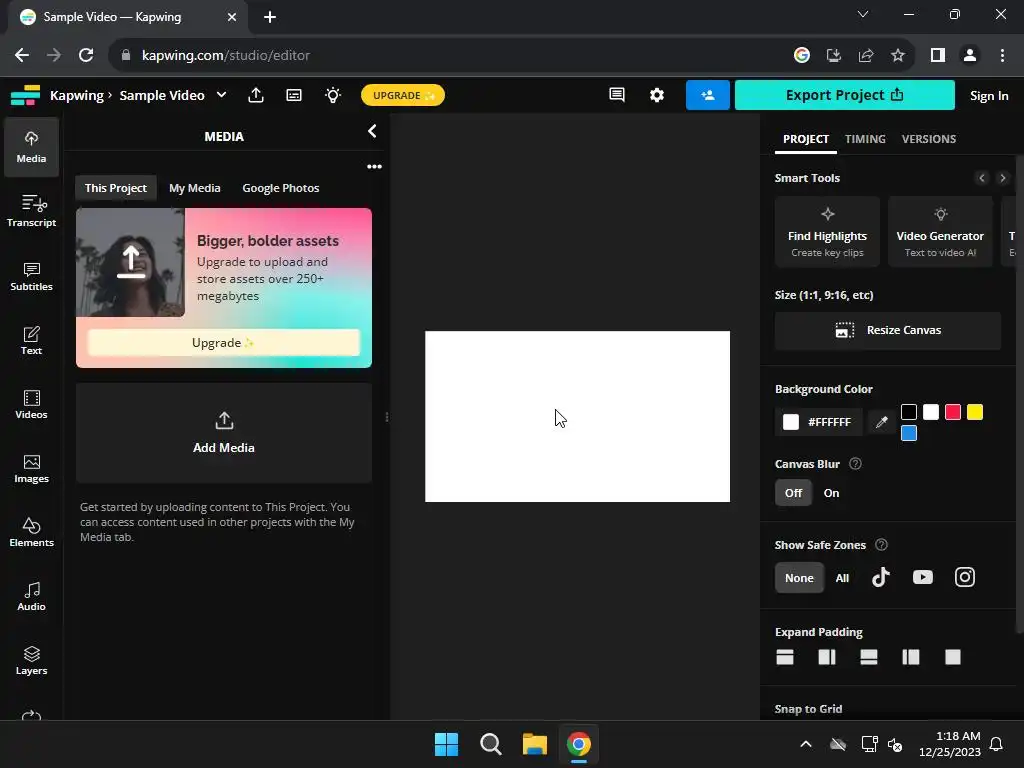Click the blue invite collaborators button

(707, 95)
